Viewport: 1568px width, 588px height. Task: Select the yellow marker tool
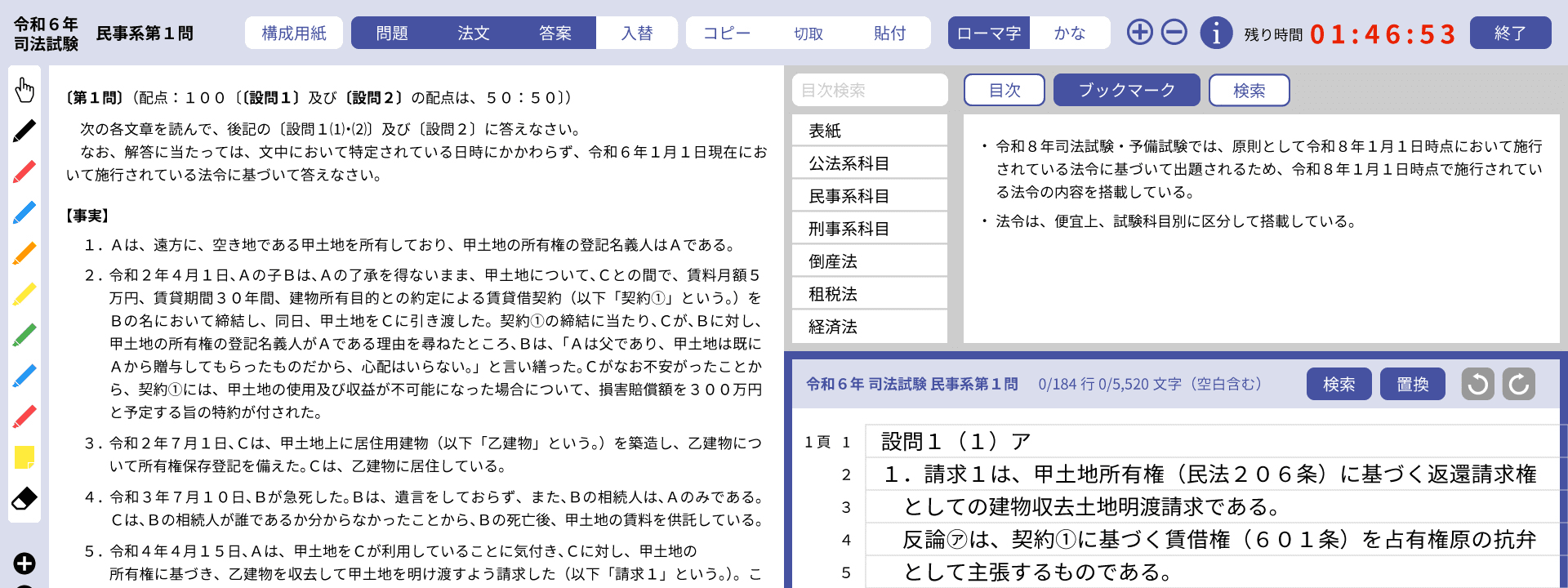coord(24,294)
